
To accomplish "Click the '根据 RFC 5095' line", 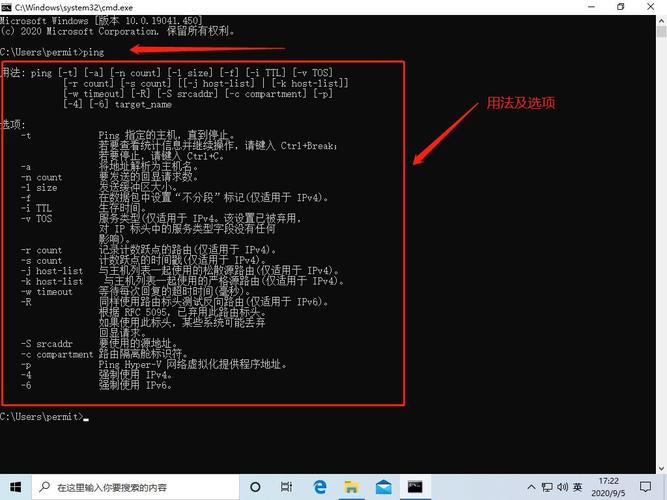I will pos(182,312).
